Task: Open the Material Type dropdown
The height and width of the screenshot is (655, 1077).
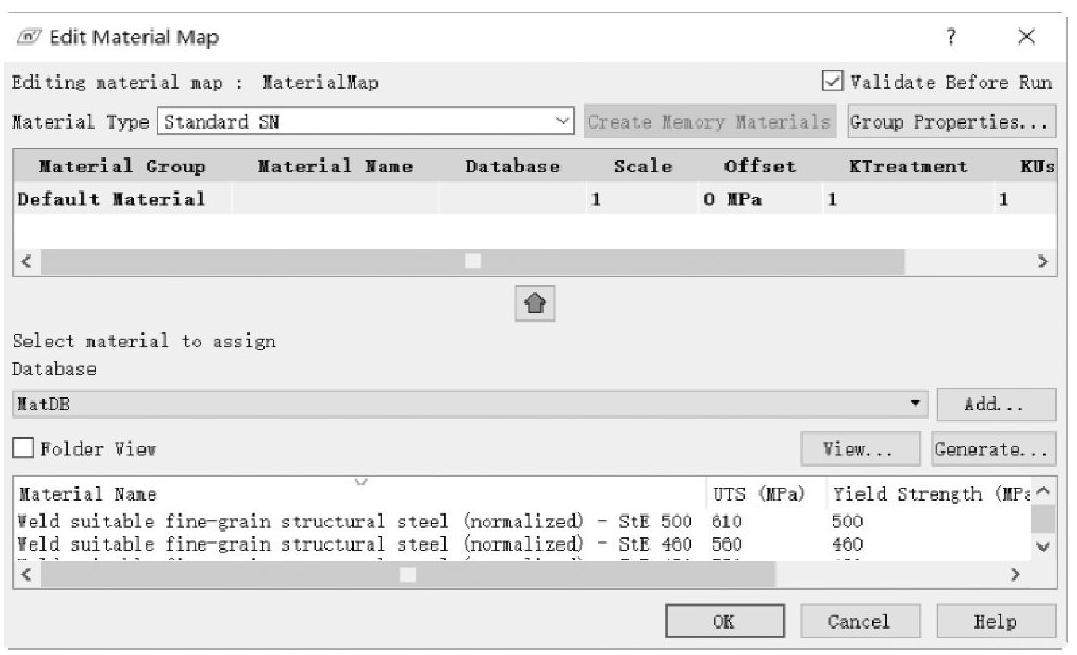Action: point(365,122)
